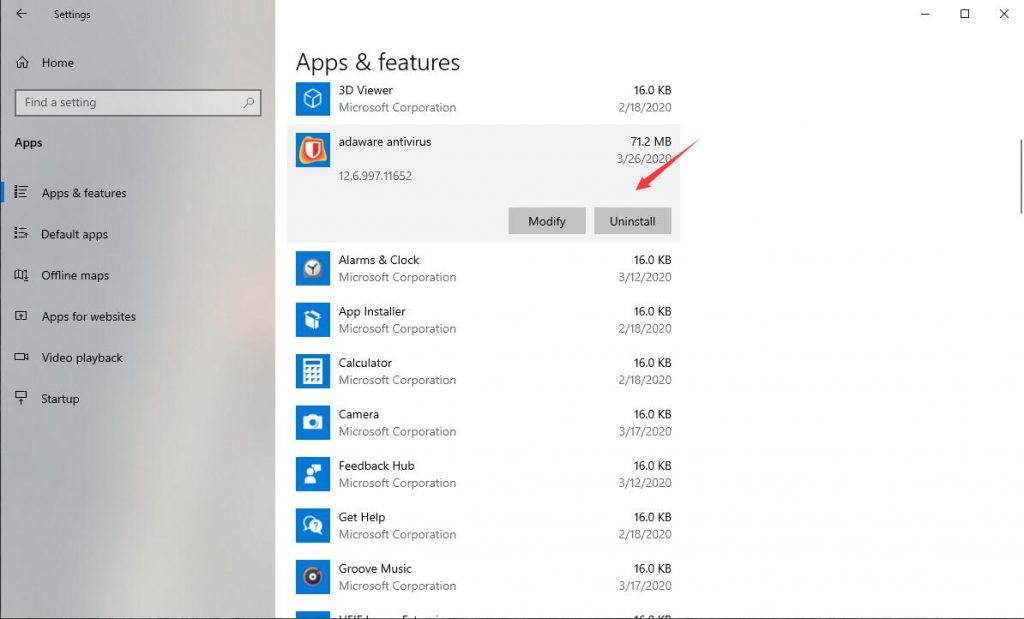Maximize the Settings window
Image resolution: width=1024 pixels, height=619 pixels.
965,14
